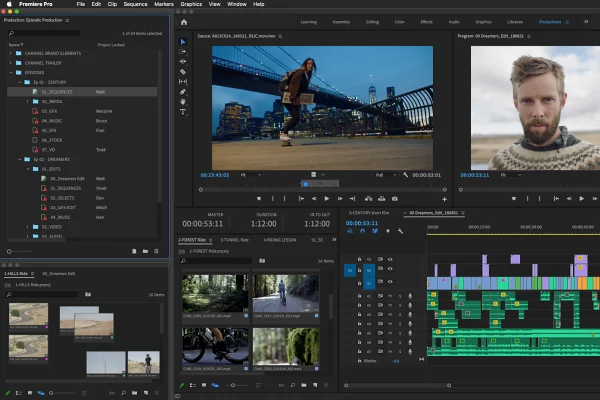Play the Program monitor
The height and width of the screenshot is (400, 600).
(581, 199)
